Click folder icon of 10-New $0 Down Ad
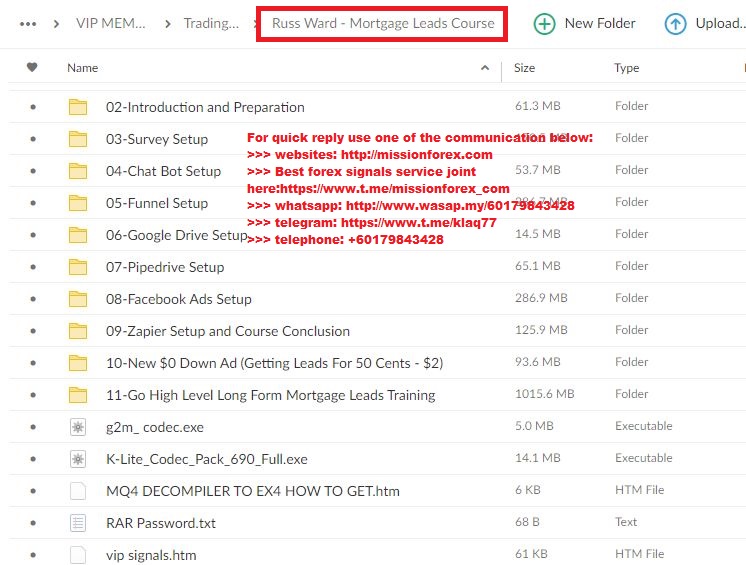The width and height of the screenshot is (746, 565). tap(78, 363)
